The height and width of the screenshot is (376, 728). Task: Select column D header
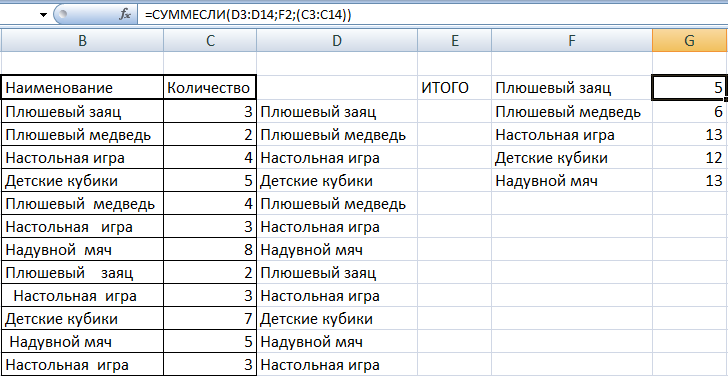pyautogui.click(x=337, y=41)
